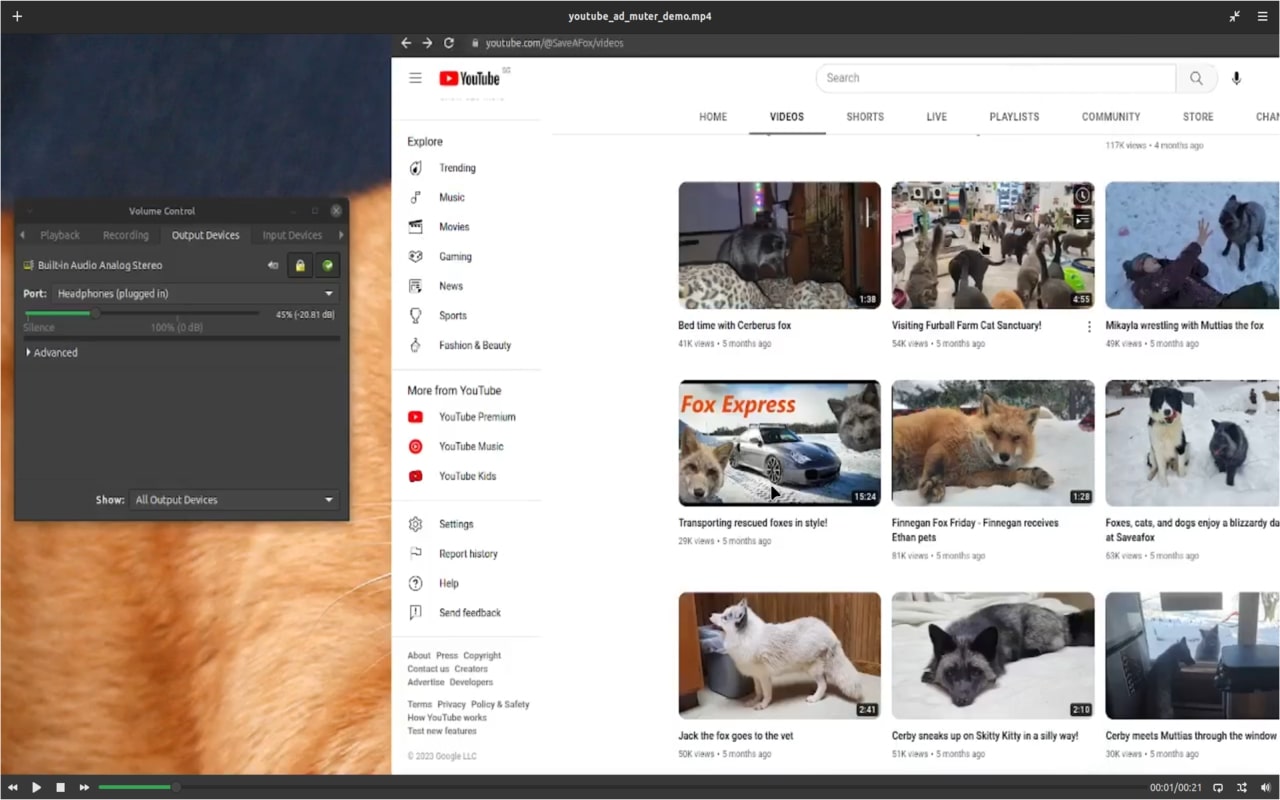The width and height of the screenshot is (1280, 800).
Task: Open Sports in Explore sidebar
Action: pos(453,316)
